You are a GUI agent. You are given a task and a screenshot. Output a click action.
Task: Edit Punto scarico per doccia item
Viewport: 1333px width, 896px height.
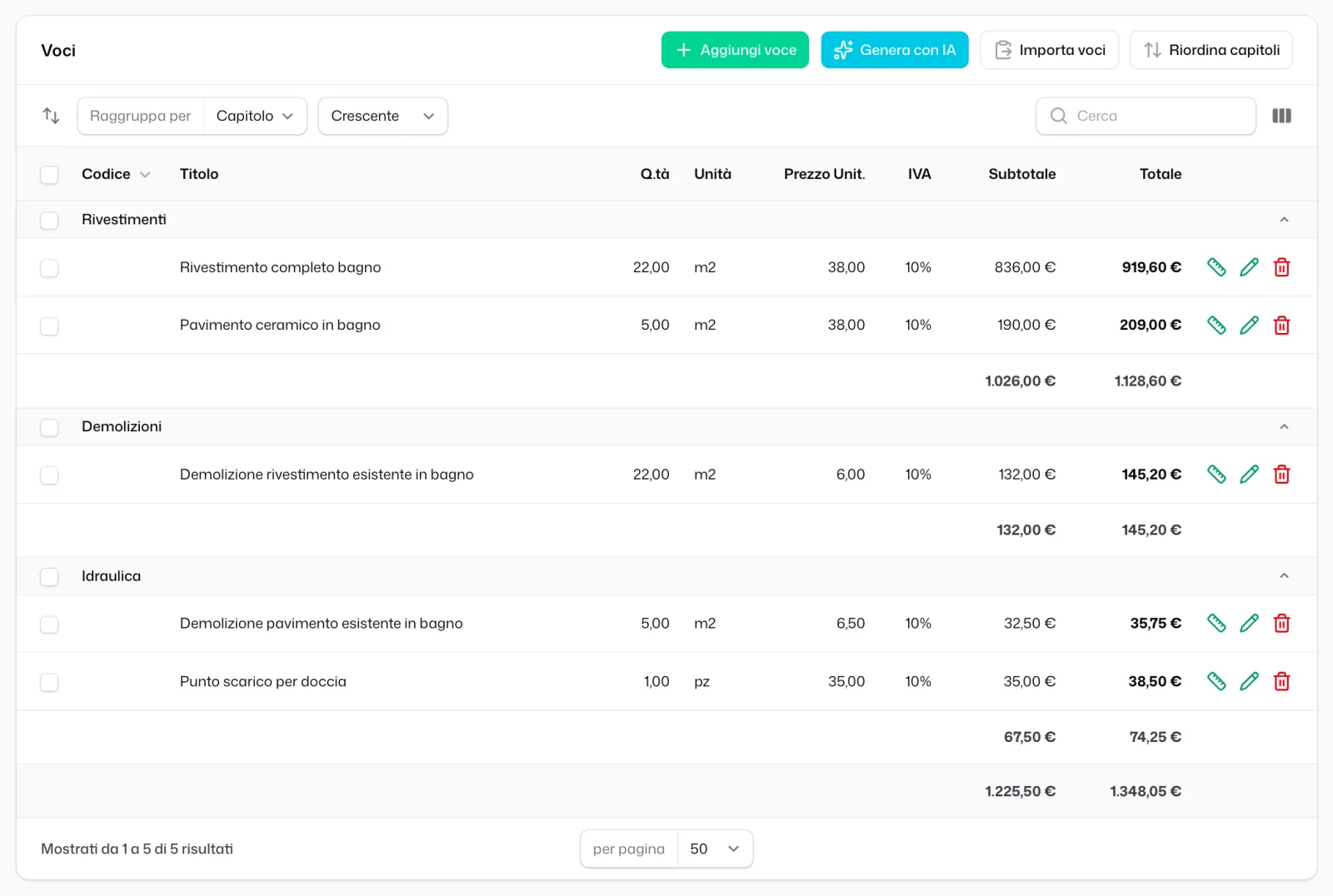(x=1249, y=681)
